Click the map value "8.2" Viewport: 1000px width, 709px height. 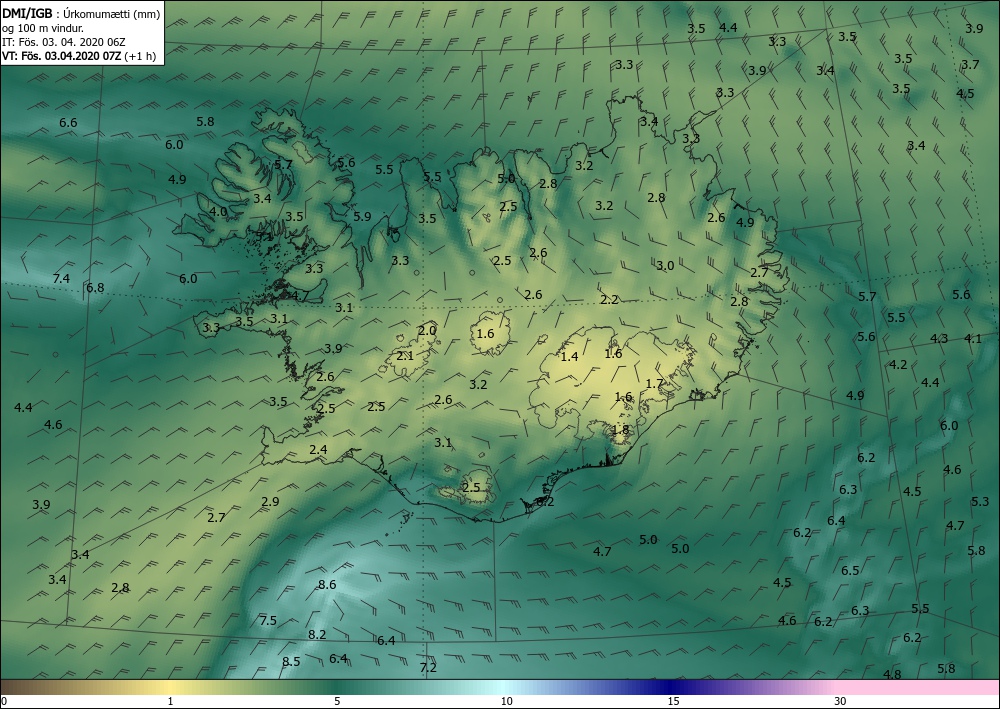click(x=317, y=634)
